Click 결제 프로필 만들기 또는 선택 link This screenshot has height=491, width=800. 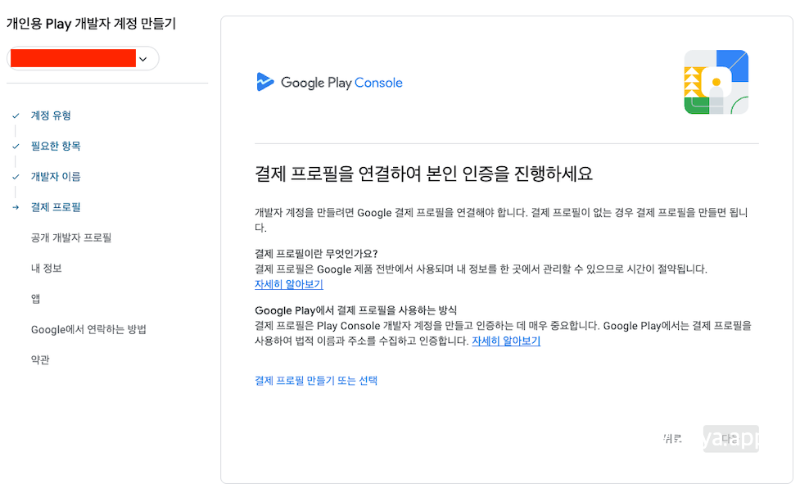[316, 381]
